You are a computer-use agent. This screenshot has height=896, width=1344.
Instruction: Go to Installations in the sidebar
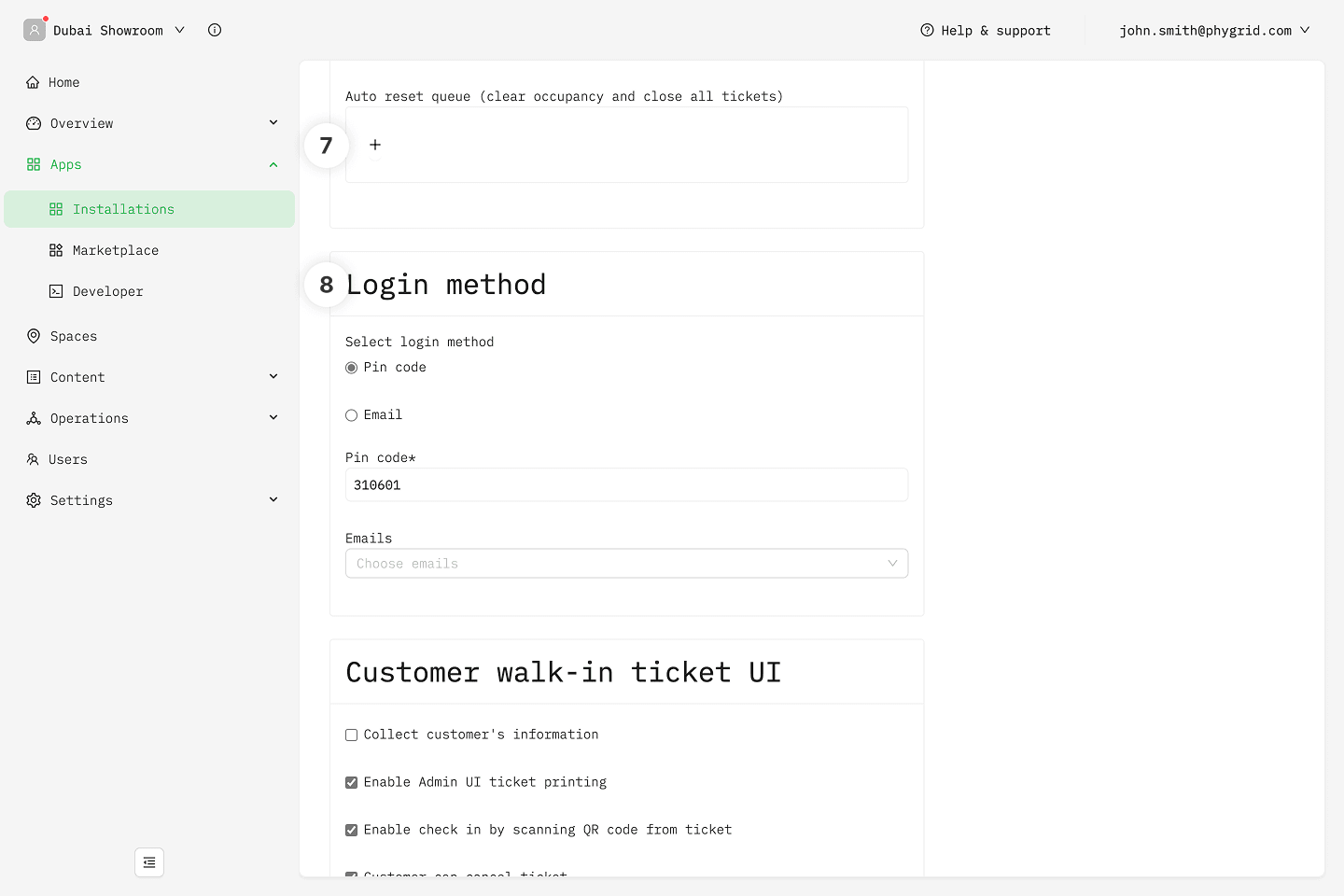point(123,209)
